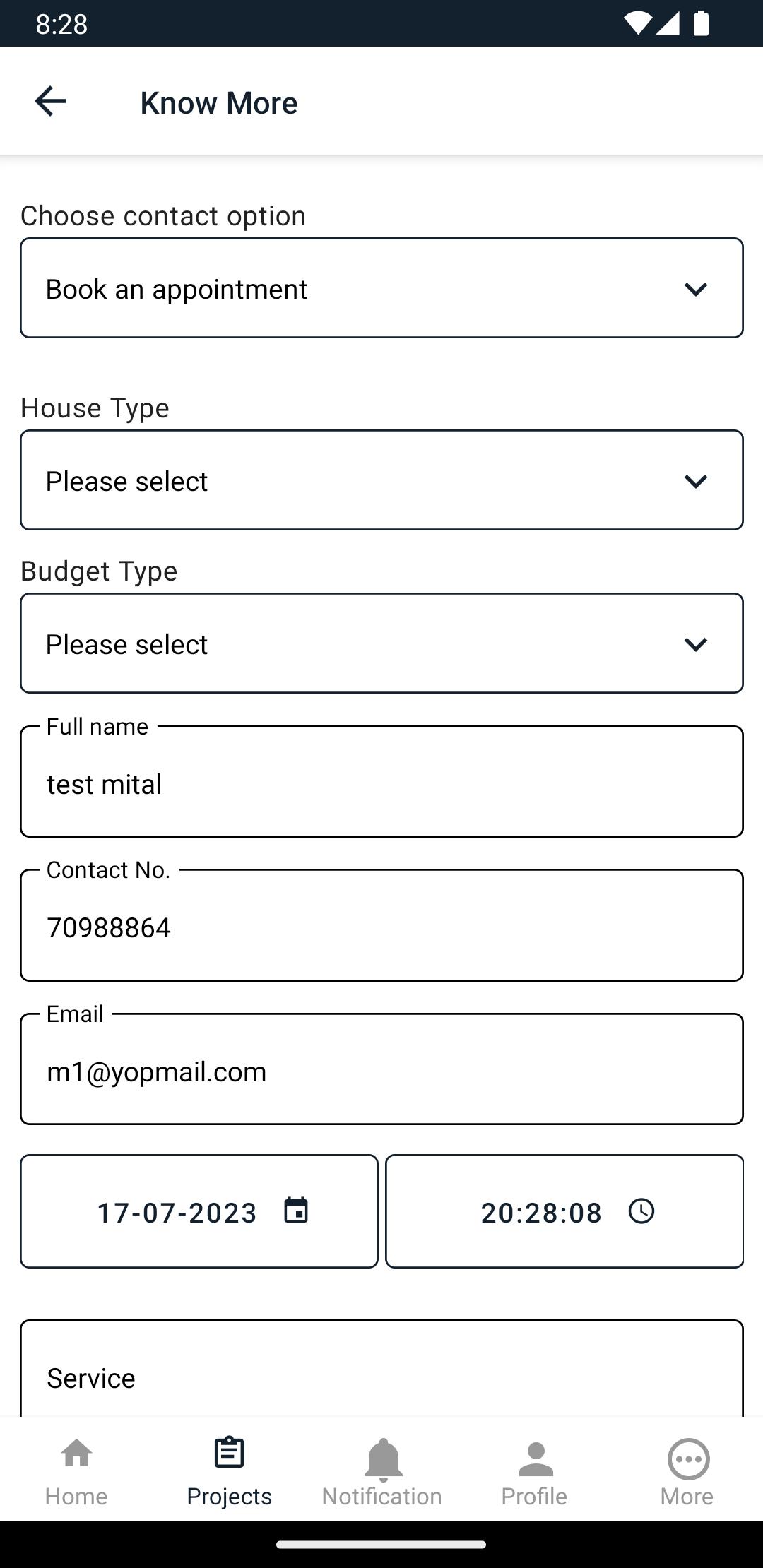The height and width of the screenshot is (1568, 763).
Task: Open Projects clipboard icon
Action: pos(229,1453)
